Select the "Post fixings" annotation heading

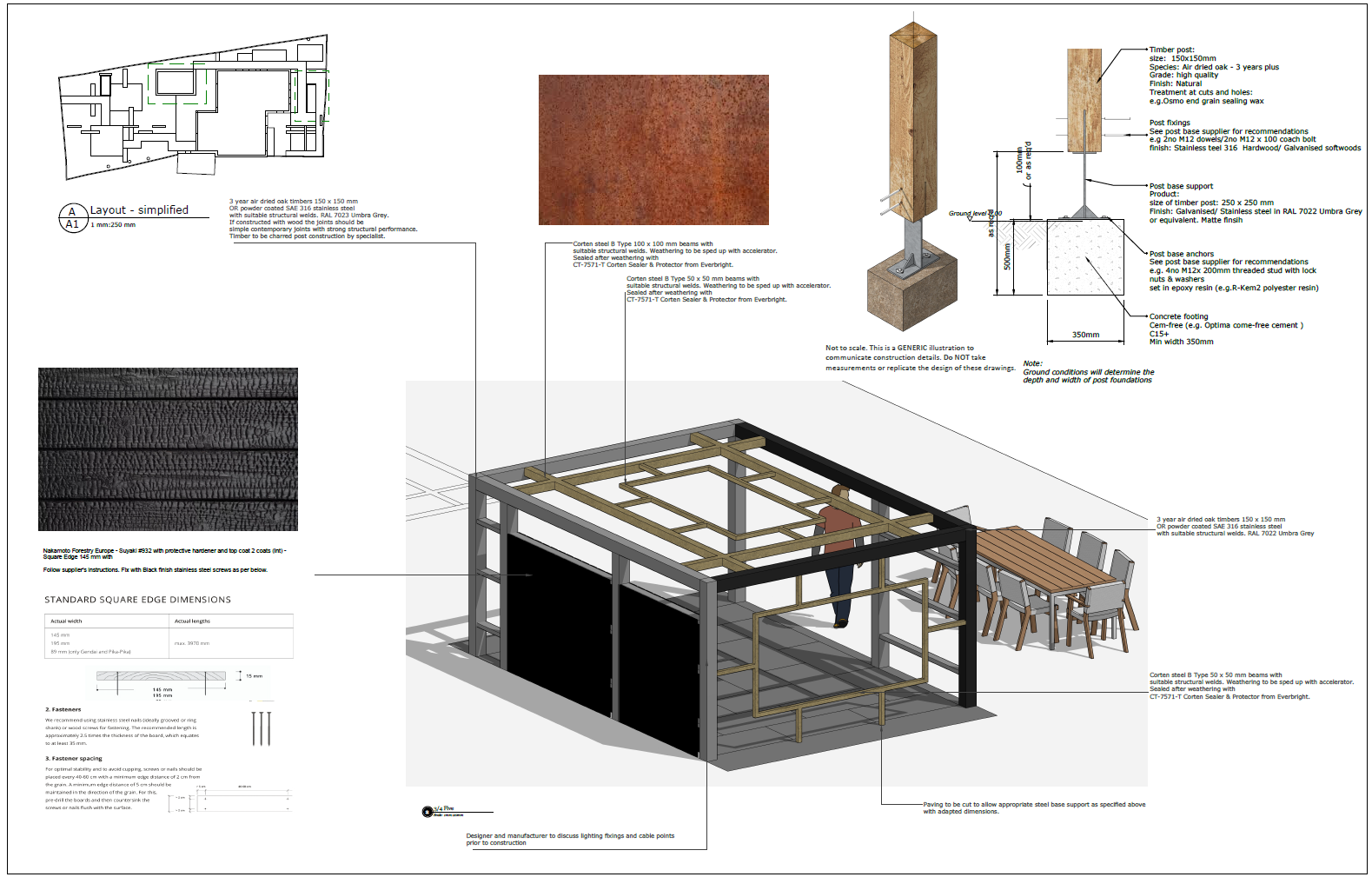[1170, 123]
